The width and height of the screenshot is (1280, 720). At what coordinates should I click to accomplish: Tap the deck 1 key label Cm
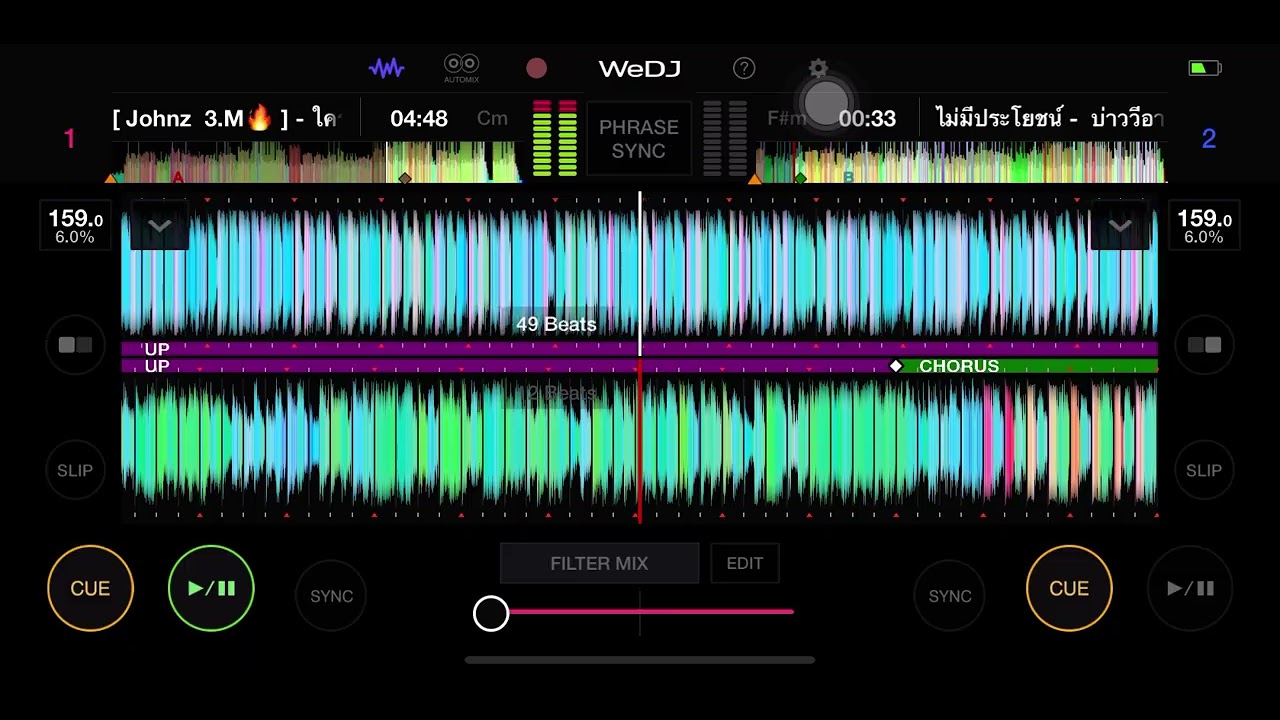coord(492,118)
